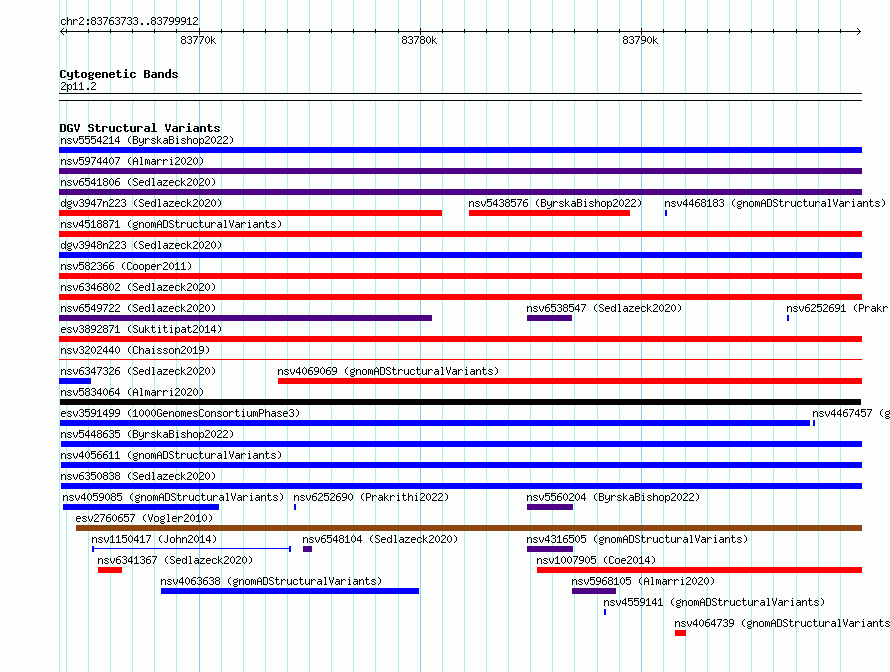Click the nsv4069069 (gnomADStructuralVariants) label
Screen dimensions: 890x672
(388, 371)
